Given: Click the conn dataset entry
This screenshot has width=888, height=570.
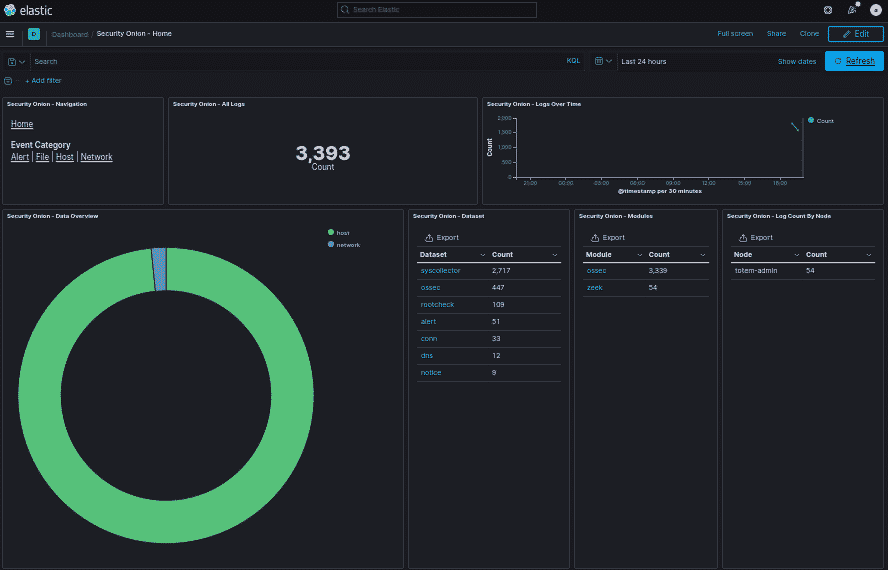Looking at the screenshot, I should pyautogui.click(x=429, y=339).
